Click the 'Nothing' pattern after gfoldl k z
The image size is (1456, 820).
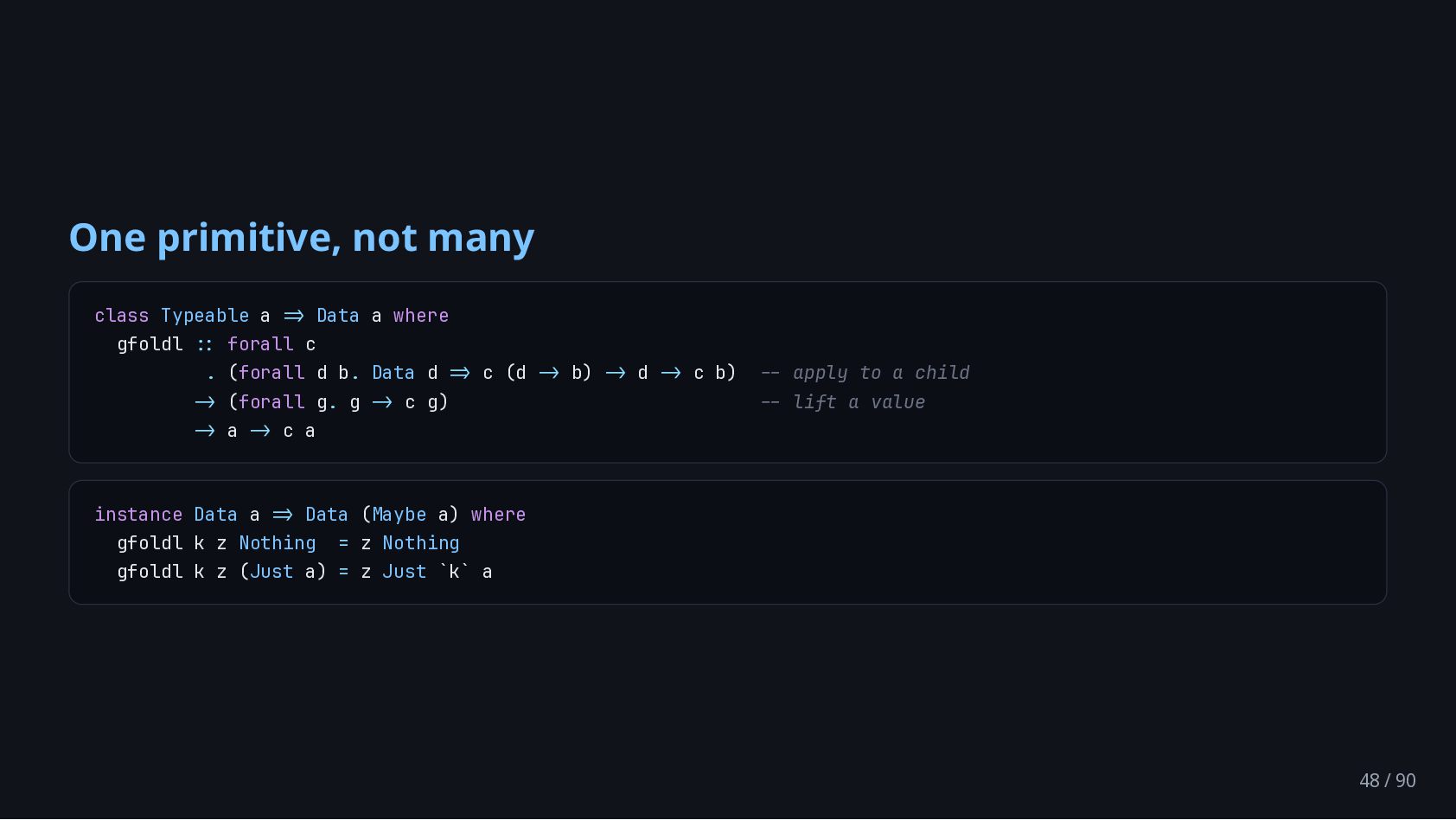[x=278, y=543]
